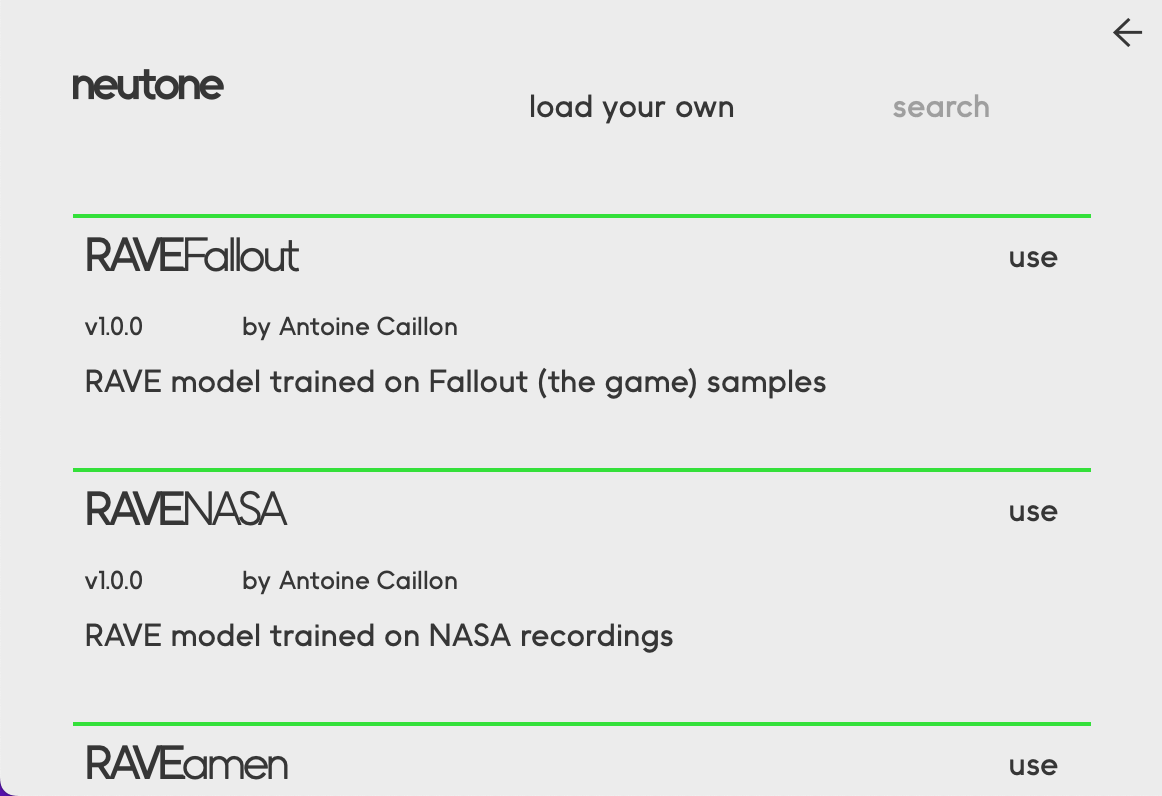Click the NASA recordings description text
This screenshot has height=796, width=1162.
(379, 636)
